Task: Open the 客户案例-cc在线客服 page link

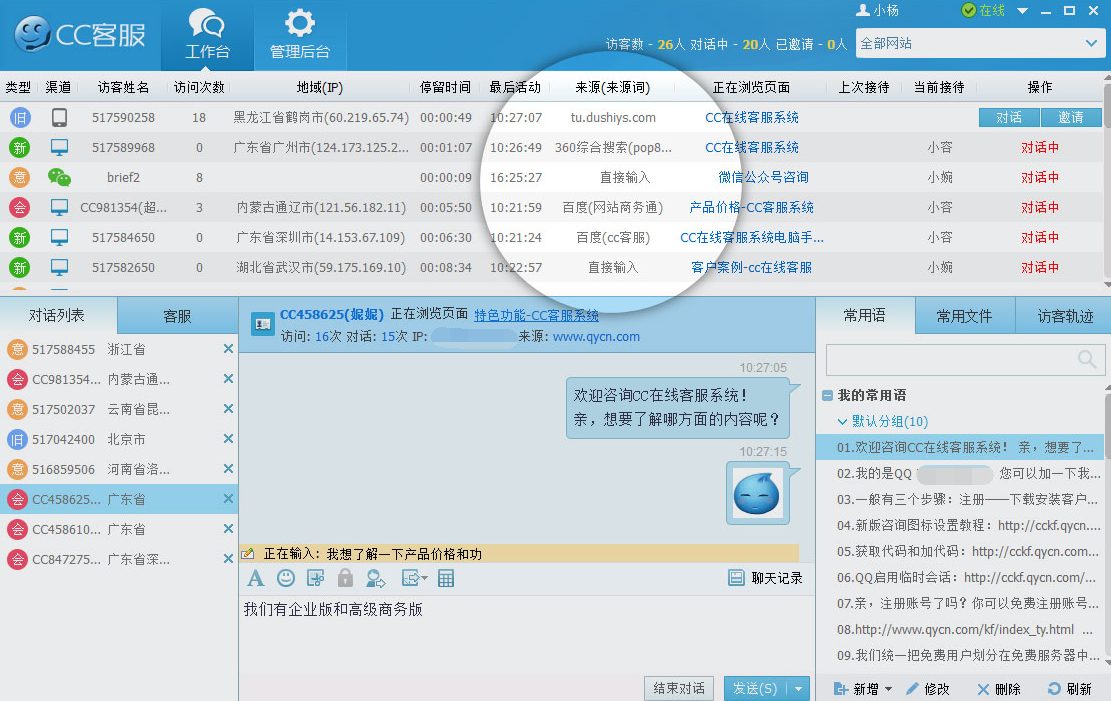Action: [751, 267]
